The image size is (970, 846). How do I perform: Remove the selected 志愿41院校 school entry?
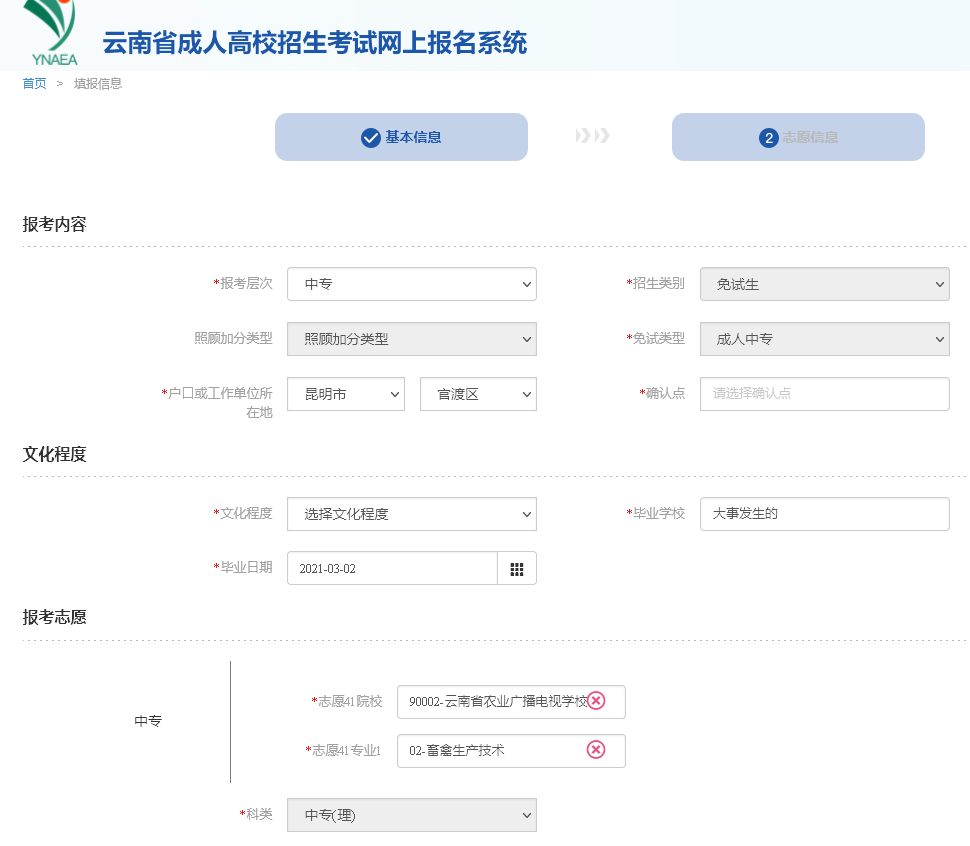point(597,701)
